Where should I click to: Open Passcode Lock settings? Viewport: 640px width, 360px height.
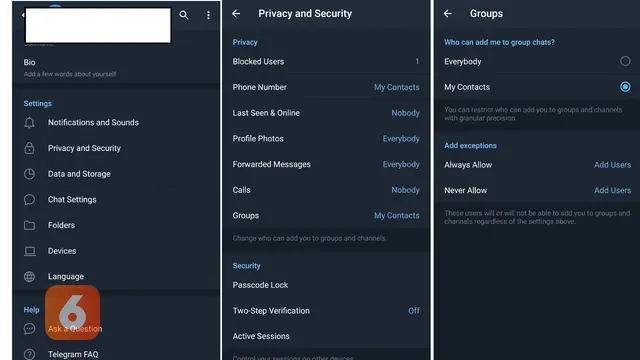coord(326,285)
